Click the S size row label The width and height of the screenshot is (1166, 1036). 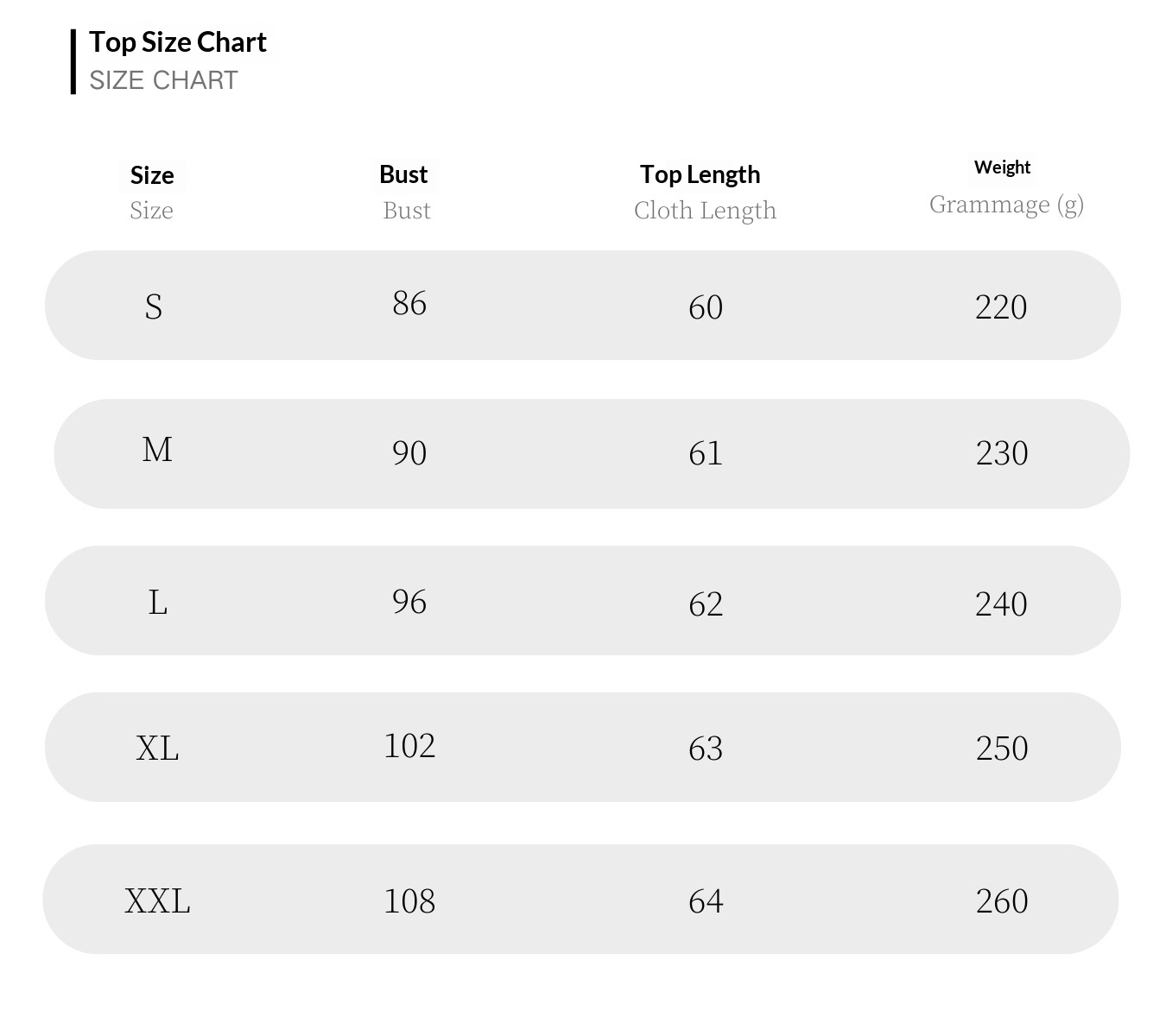coord(153,306)
